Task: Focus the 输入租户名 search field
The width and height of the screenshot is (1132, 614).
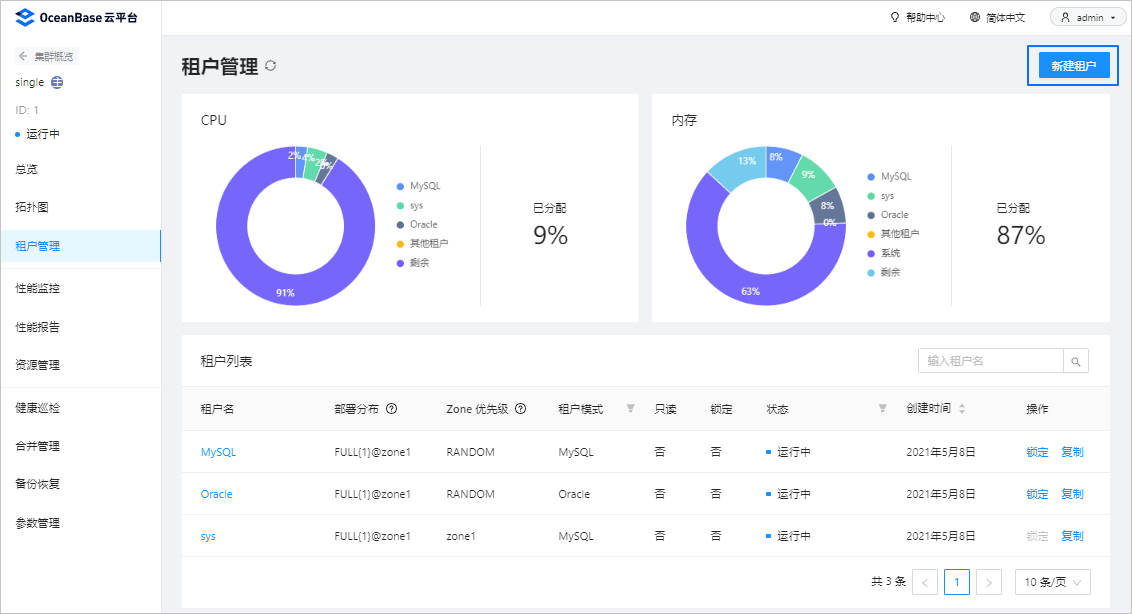Action: (990, 361)
